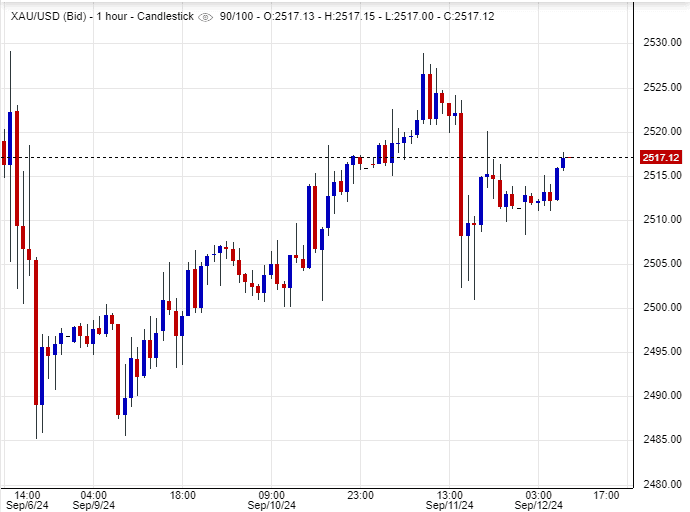Click the 90/100 bar counter text
Image resolution: width=690 pixels, height=512 pixels.
[238, 17]
